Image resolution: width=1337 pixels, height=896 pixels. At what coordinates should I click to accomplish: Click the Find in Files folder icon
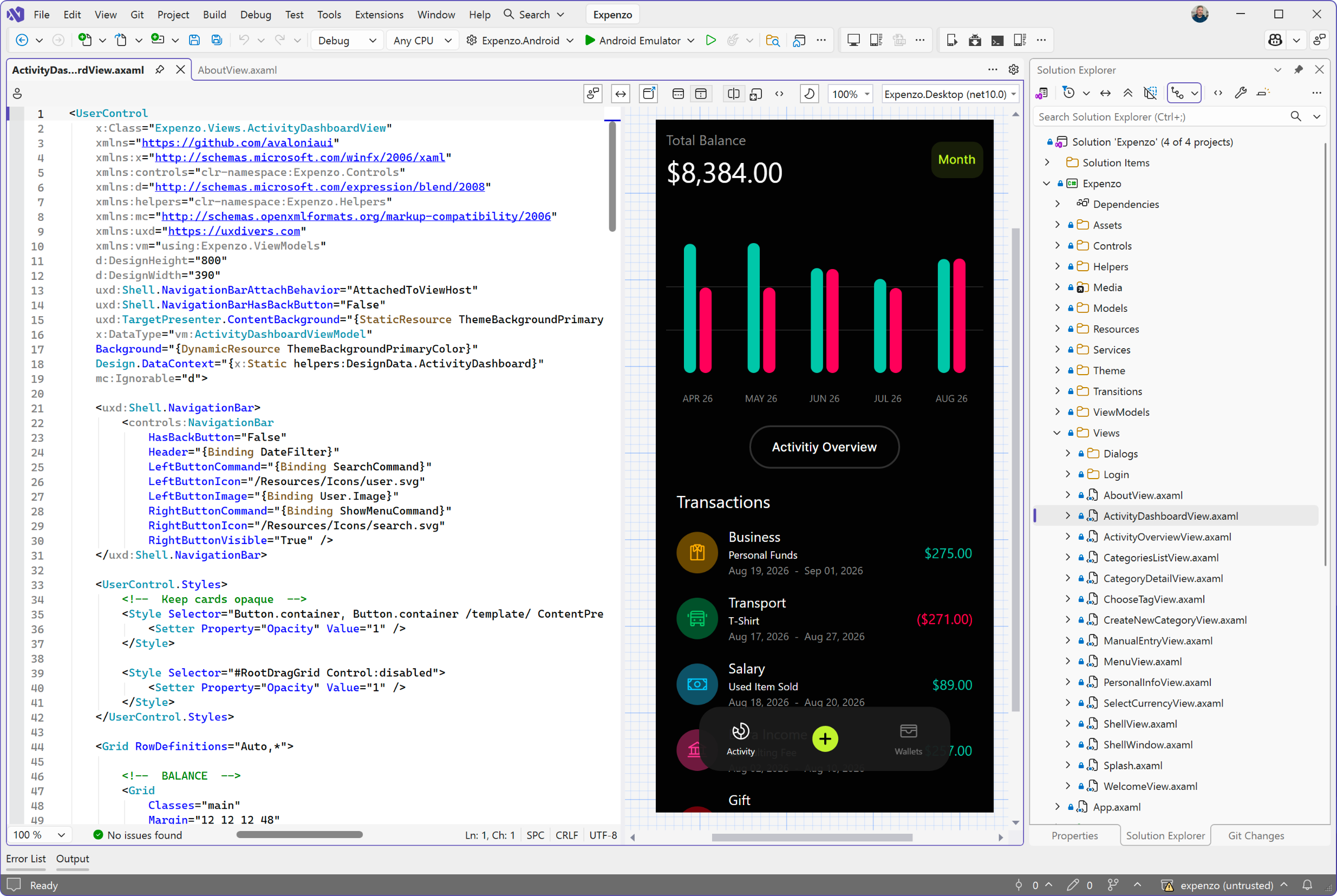point(772,40)
